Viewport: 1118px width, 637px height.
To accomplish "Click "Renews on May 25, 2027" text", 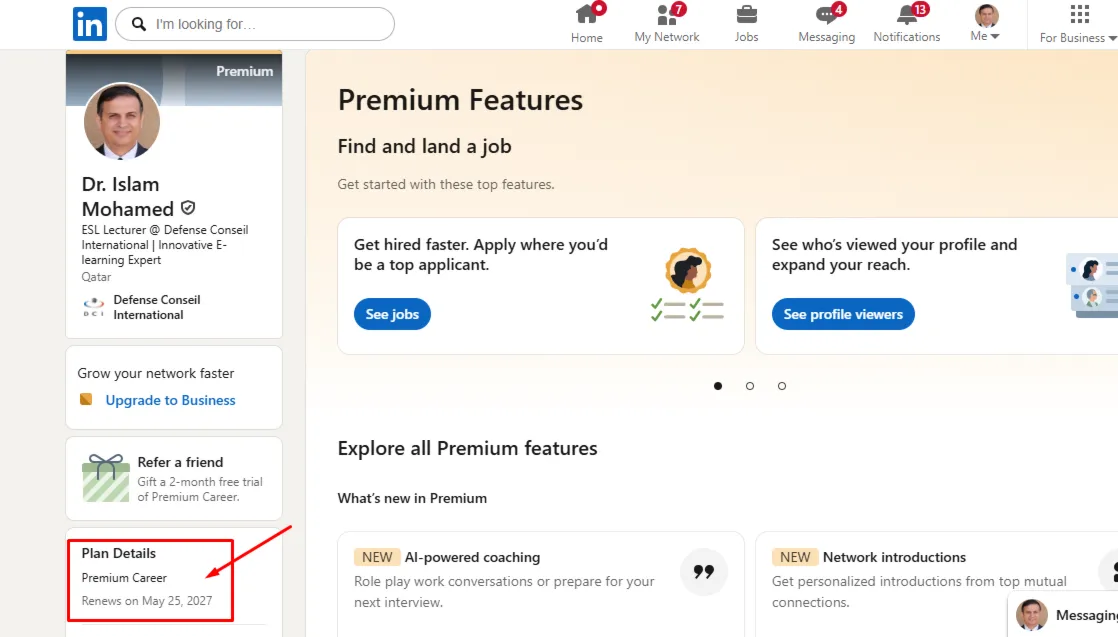I will pyautogui.click(x=147, y=601).
